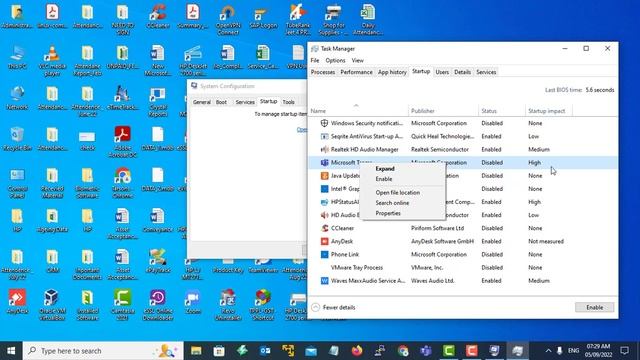This screenshot has width=640, height=360.
Task: Select the Waves MaxxAudio Service icon
Action: (324, 280)
